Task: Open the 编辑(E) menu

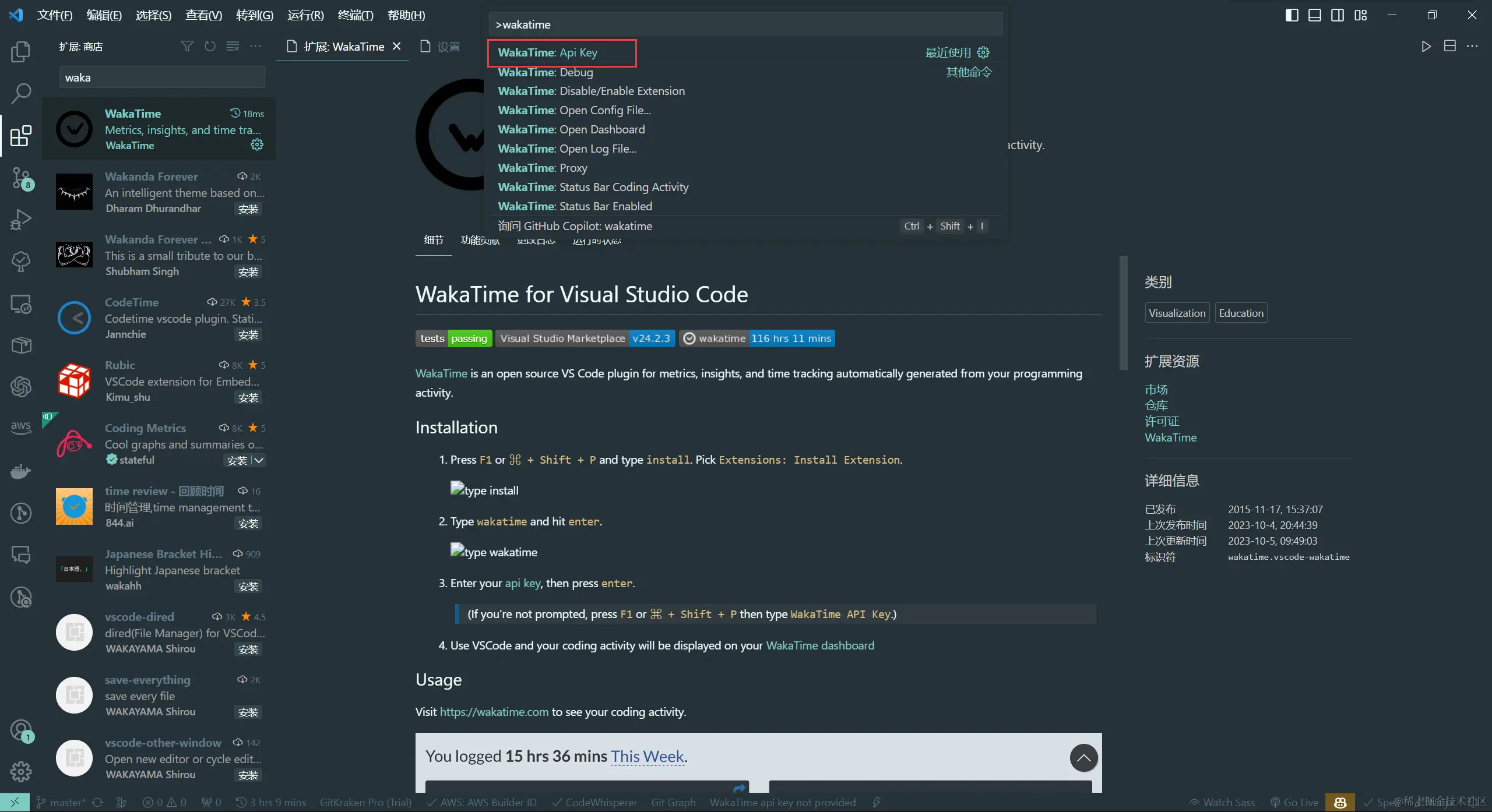Action: pyautogui.click(x=104, y=15)
